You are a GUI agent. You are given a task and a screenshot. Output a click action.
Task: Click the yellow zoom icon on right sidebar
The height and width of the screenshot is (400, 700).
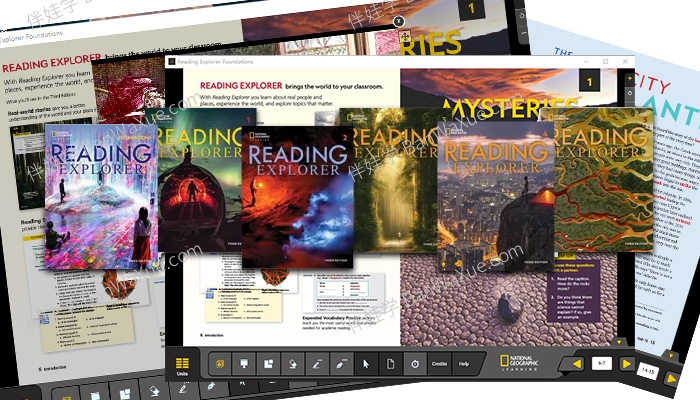click(x=630, y=79)
